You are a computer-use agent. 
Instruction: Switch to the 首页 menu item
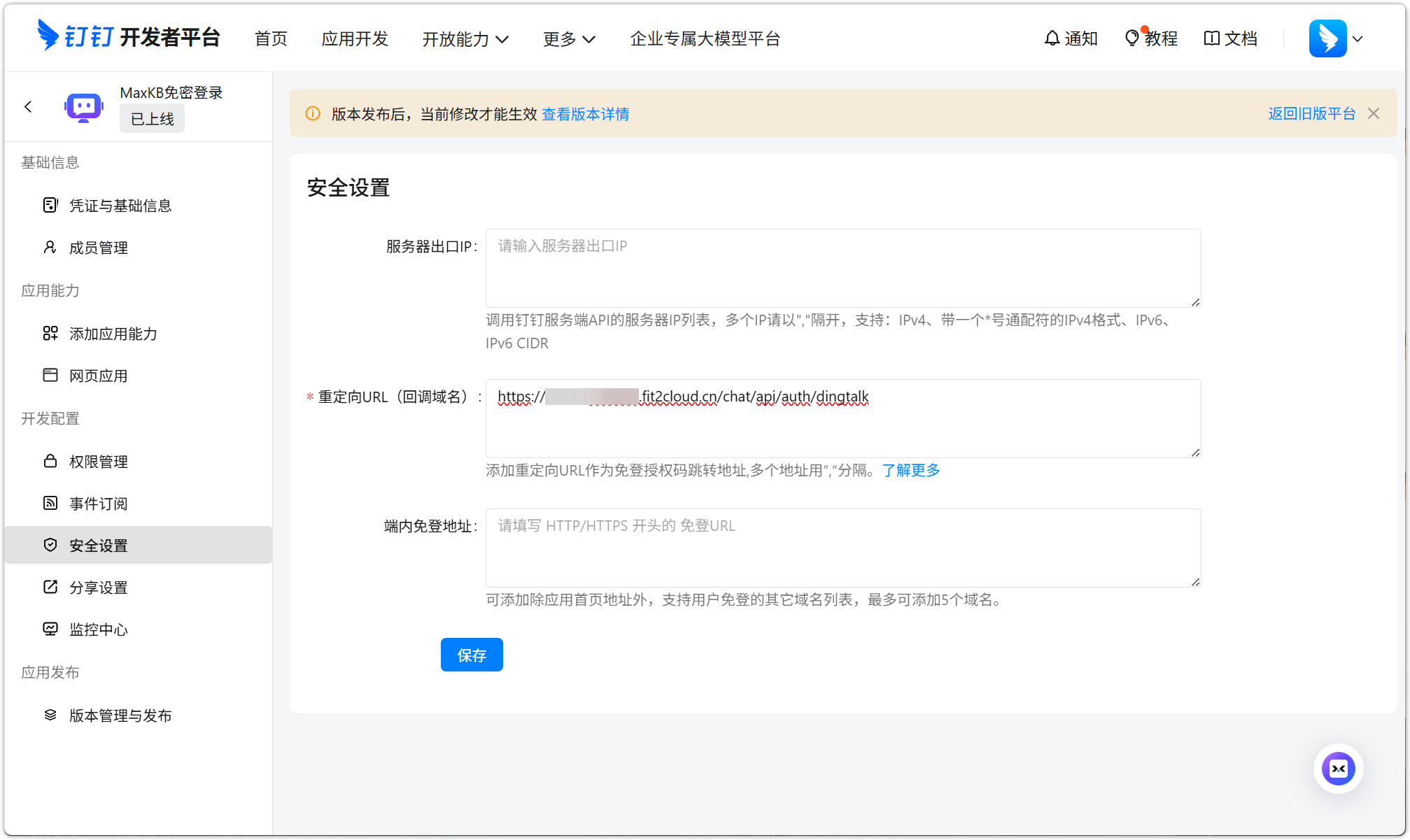tap(270, 39)
